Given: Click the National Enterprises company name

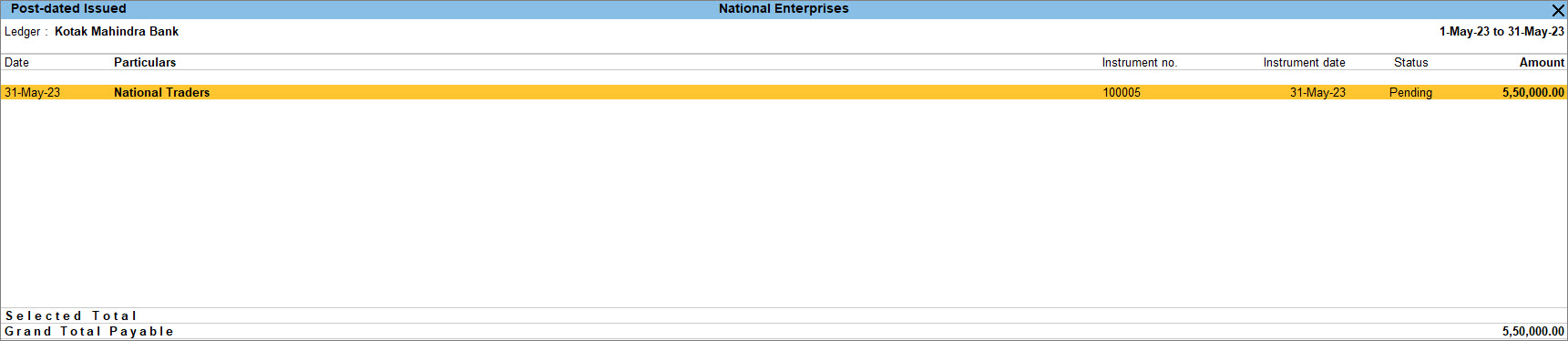Looking at the screenshot, I should click(x=784, y=8).
